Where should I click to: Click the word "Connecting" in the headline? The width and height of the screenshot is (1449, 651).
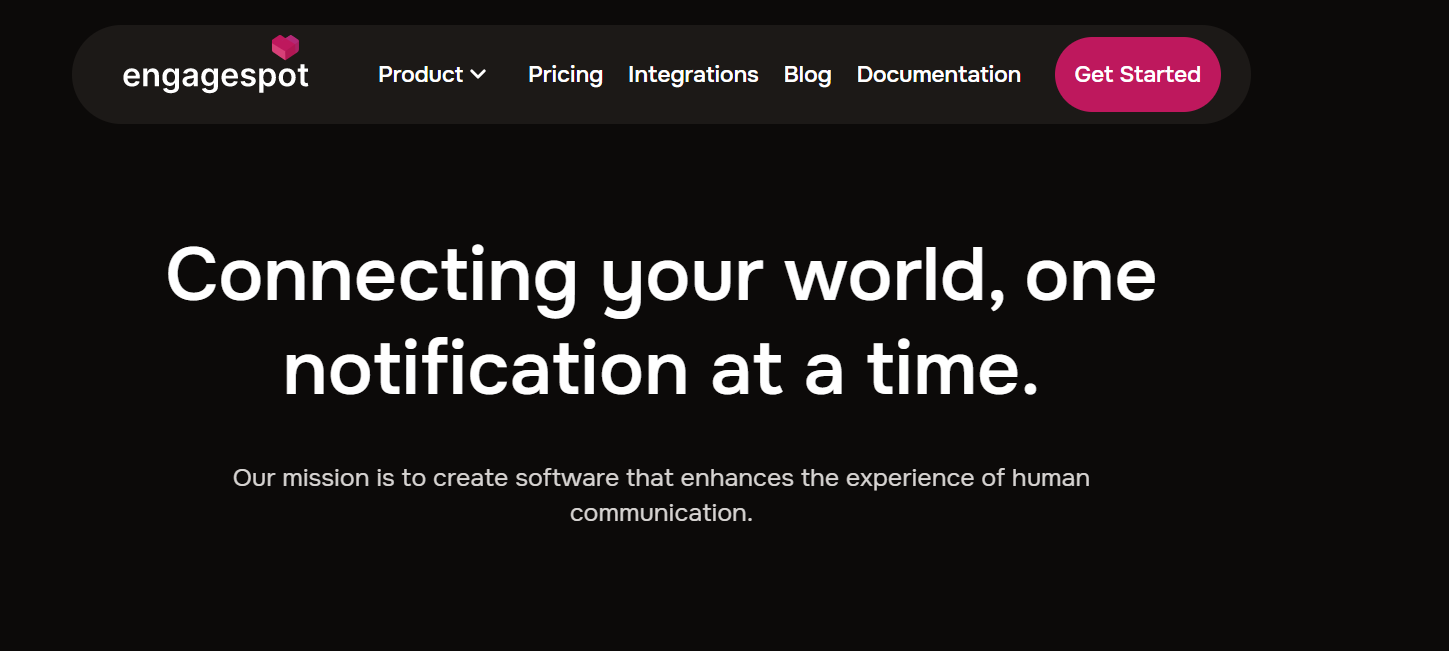pos(371,274)
